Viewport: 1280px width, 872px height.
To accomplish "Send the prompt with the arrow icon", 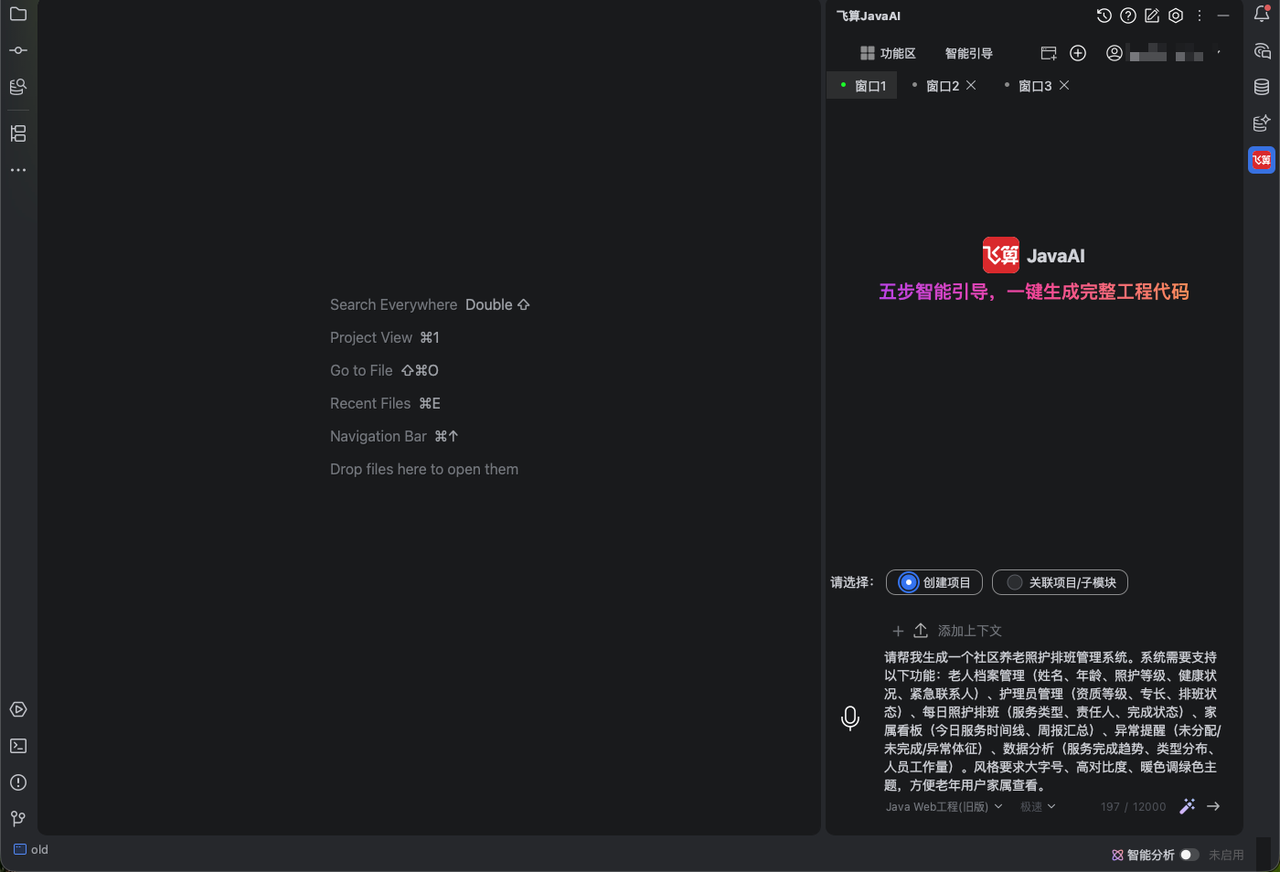I will click(1213, 806).
